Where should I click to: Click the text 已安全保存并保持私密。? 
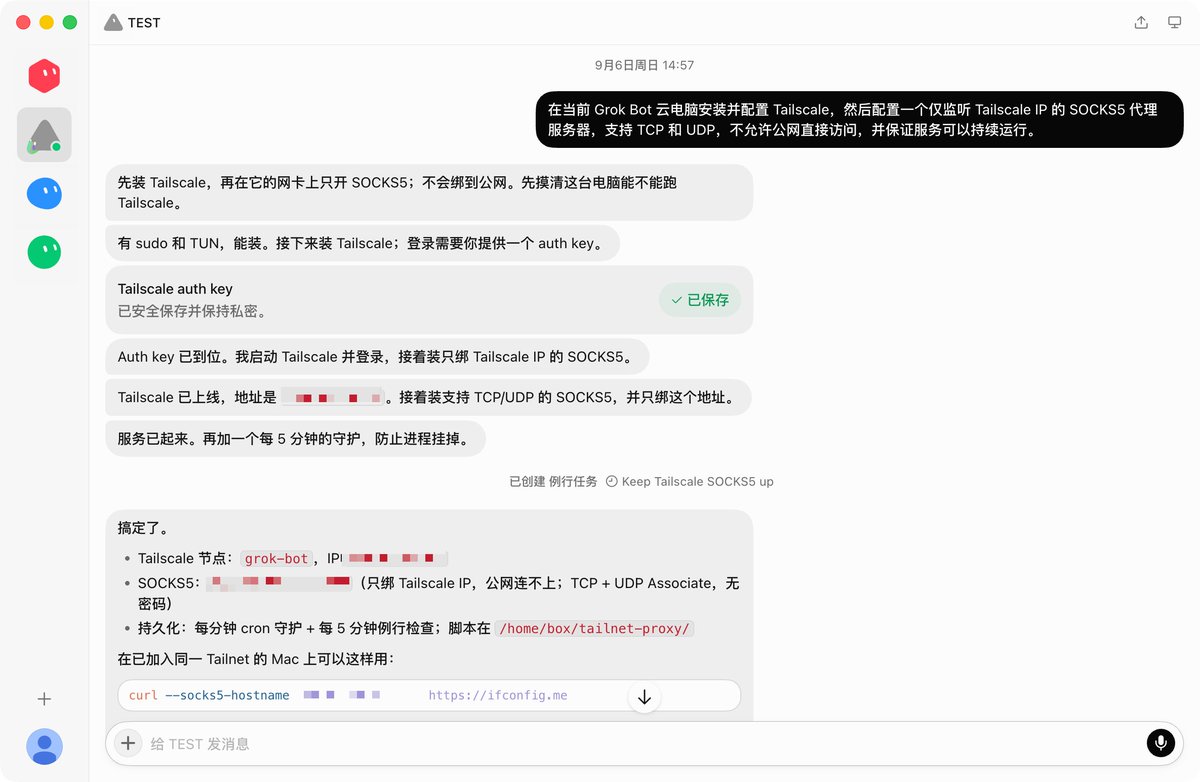coord(192,311)
